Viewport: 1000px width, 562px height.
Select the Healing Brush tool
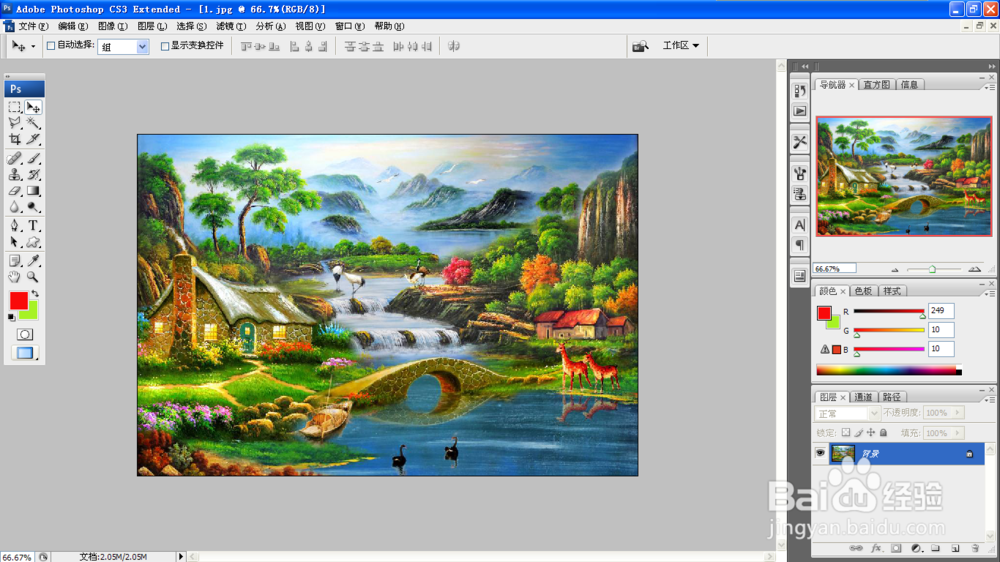click(15, 158)
